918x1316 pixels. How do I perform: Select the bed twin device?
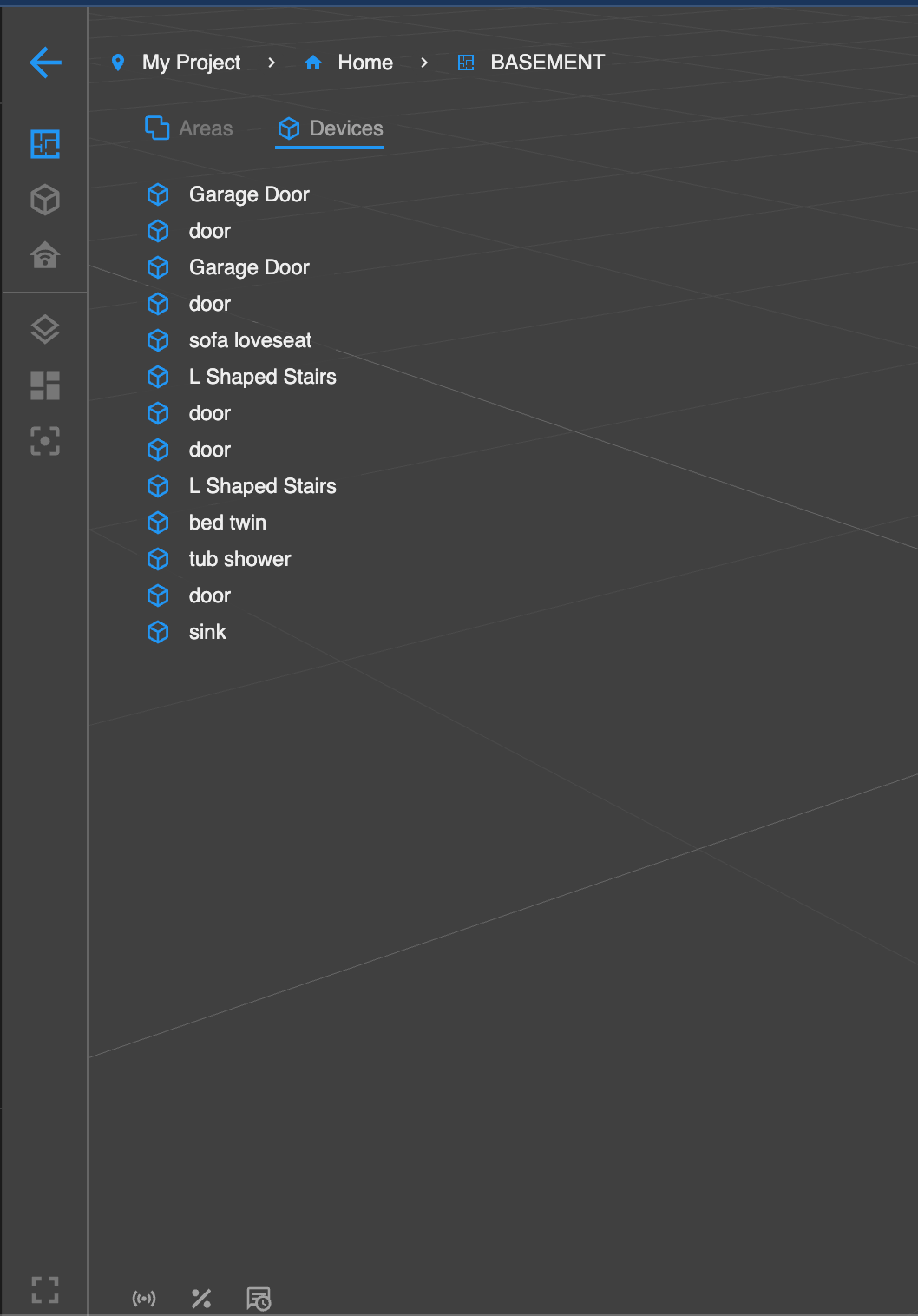pos(227,523)
